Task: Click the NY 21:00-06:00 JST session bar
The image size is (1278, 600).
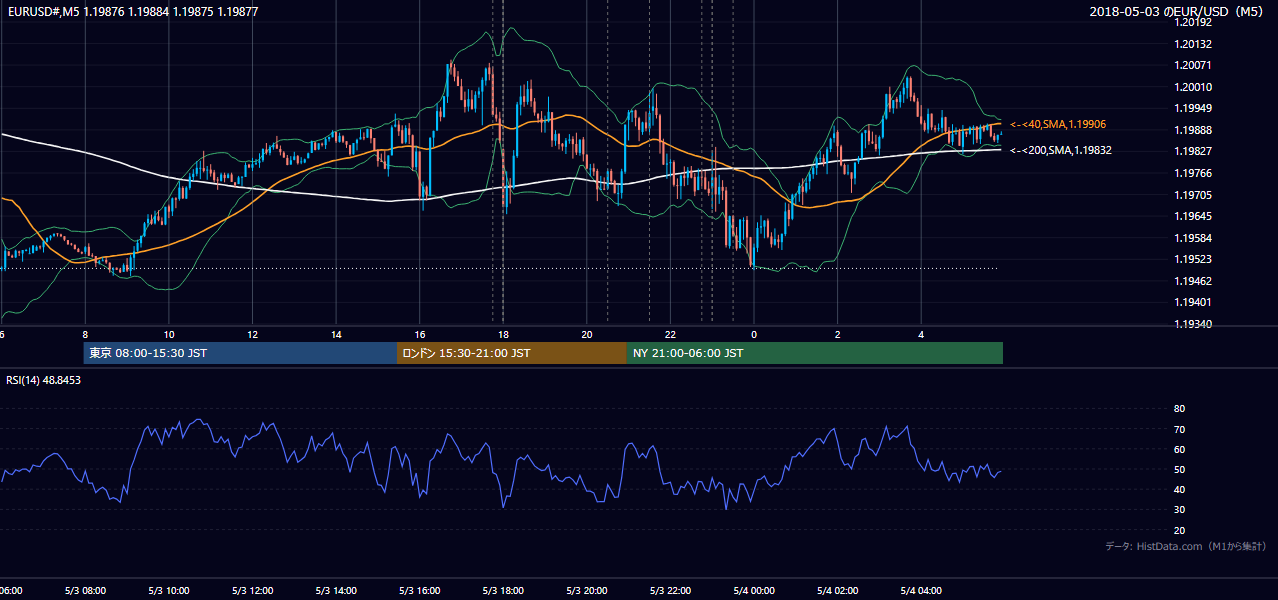Action: coord(815,353)
